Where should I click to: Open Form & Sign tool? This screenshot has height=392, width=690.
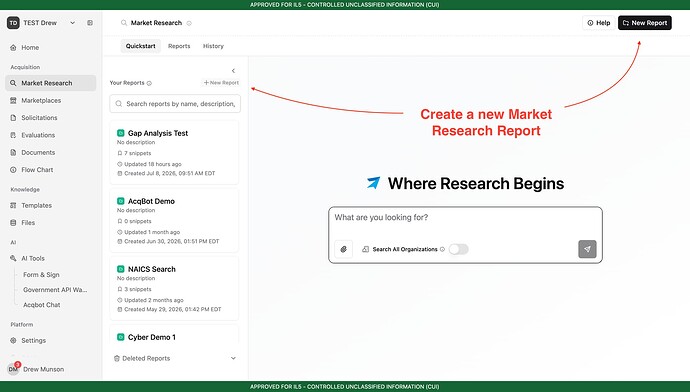[x=41, y=275]
